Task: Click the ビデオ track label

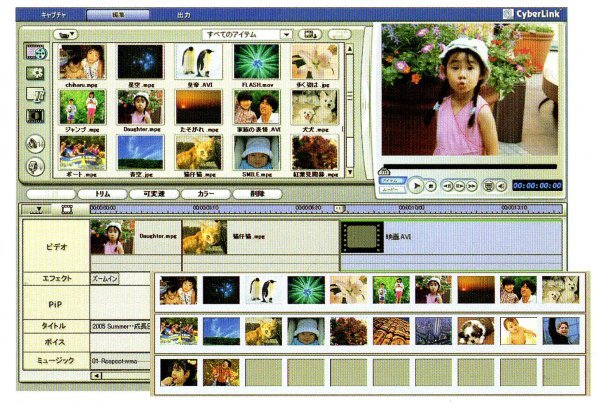Action: point(56,247)
